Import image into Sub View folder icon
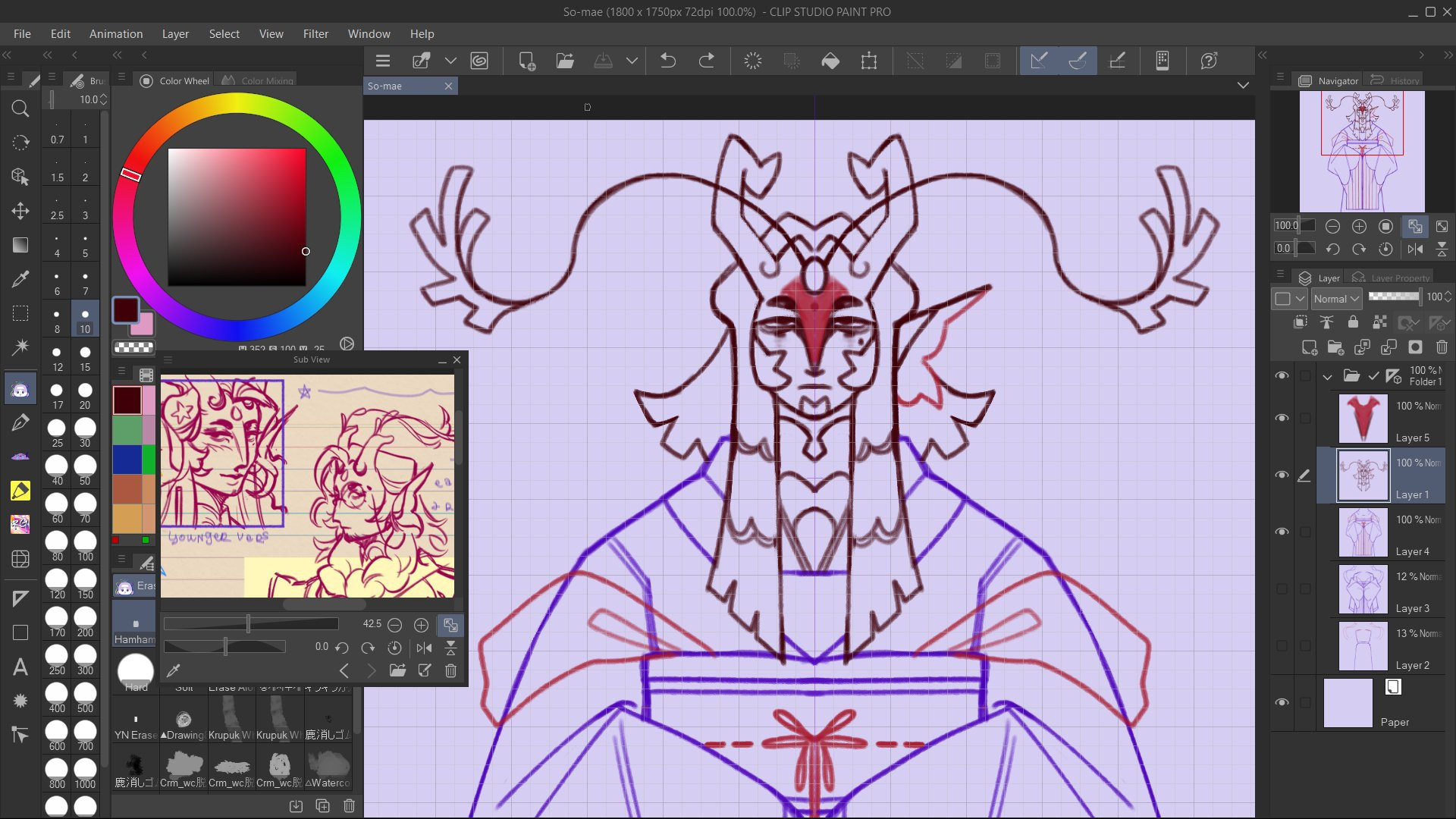Viewport: 1456px width, 819px height. tap(397, 670)
